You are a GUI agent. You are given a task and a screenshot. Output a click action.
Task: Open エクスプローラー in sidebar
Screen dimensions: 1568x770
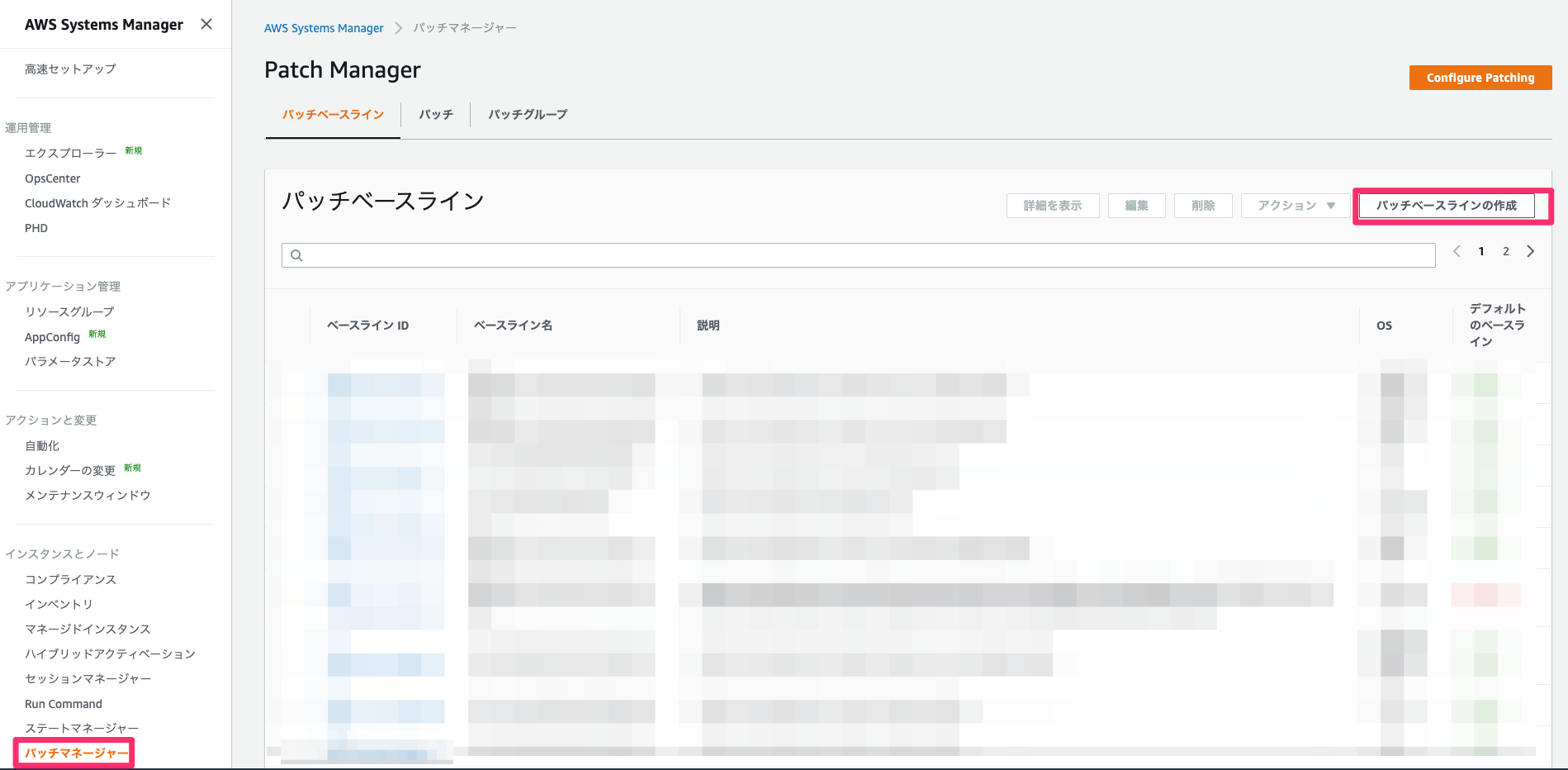(x=71, y=154)
